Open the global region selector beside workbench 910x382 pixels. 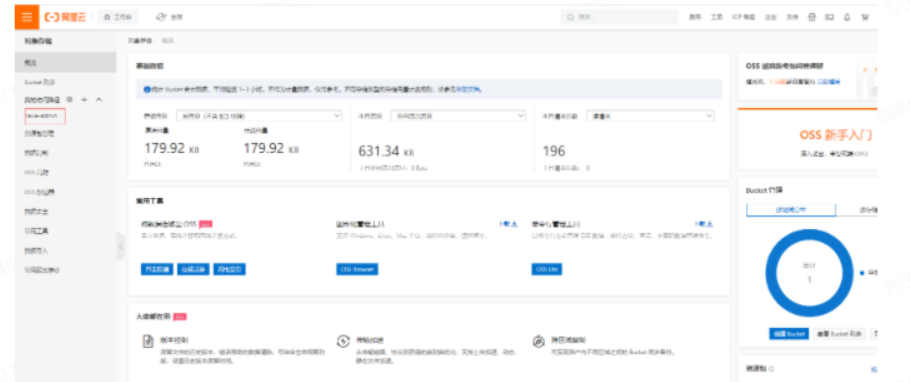tap(169, 17)
